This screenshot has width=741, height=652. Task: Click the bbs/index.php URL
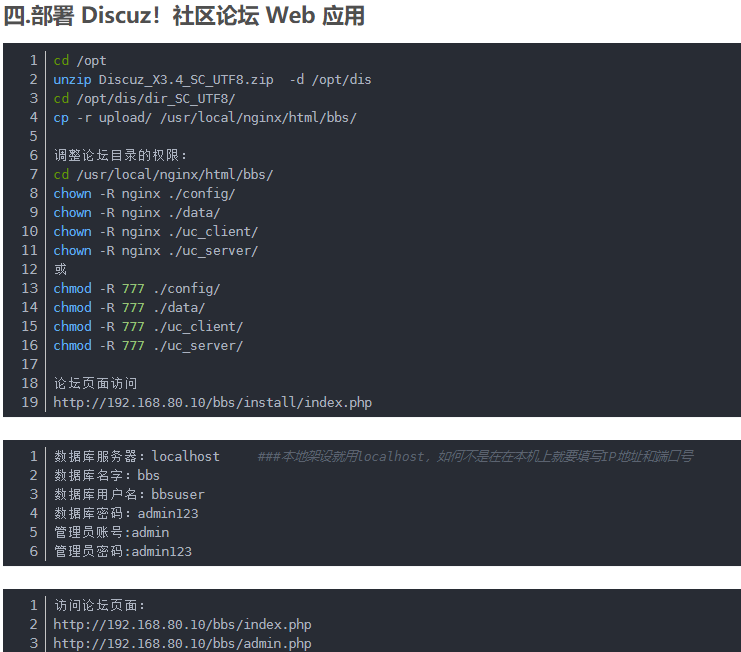182,624
